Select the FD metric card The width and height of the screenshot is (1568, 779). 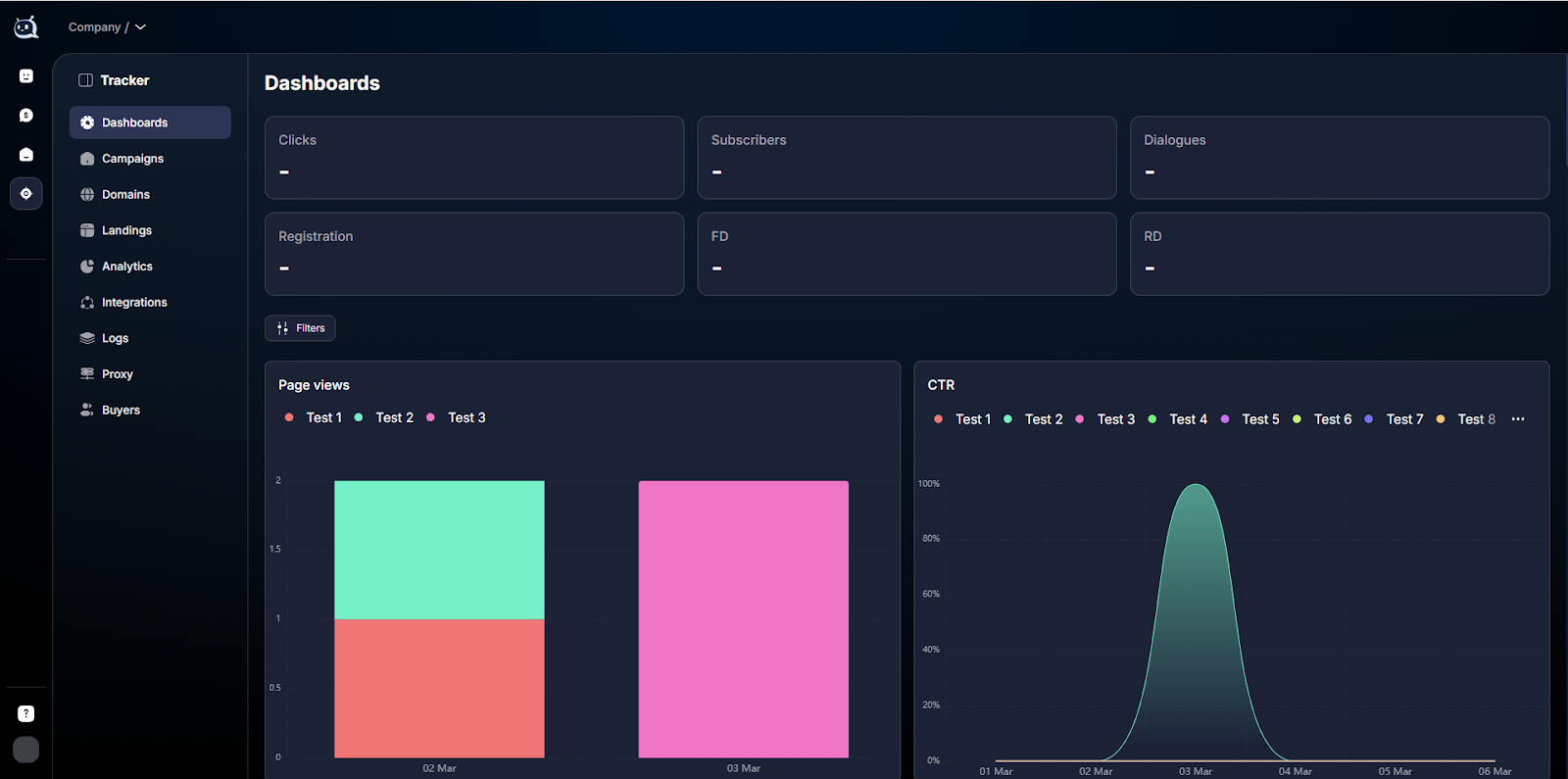[x=906, y=254]
